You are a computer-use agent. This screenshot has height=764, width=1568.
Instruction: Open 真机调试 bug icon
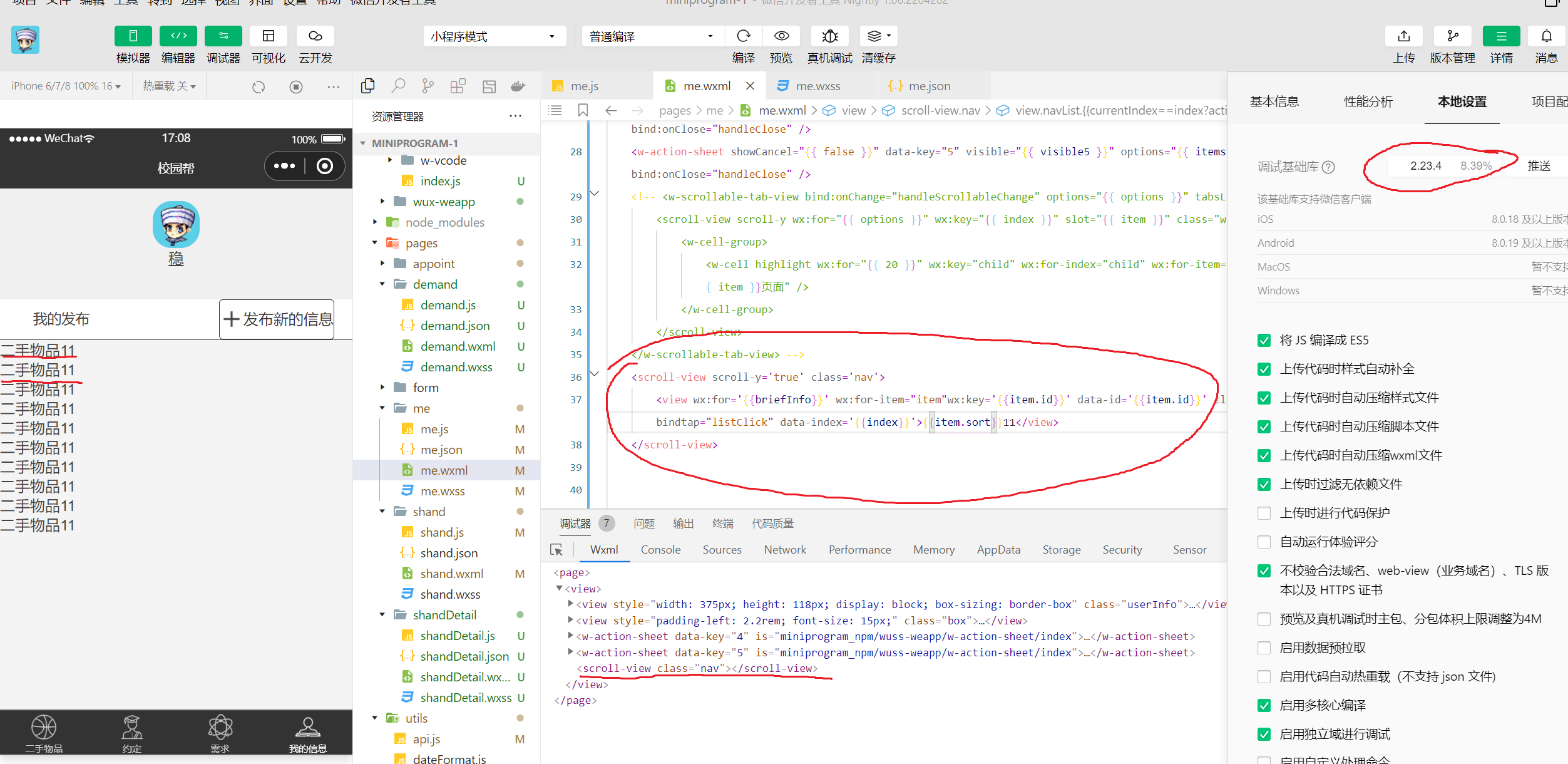click(x=829, y=36)
